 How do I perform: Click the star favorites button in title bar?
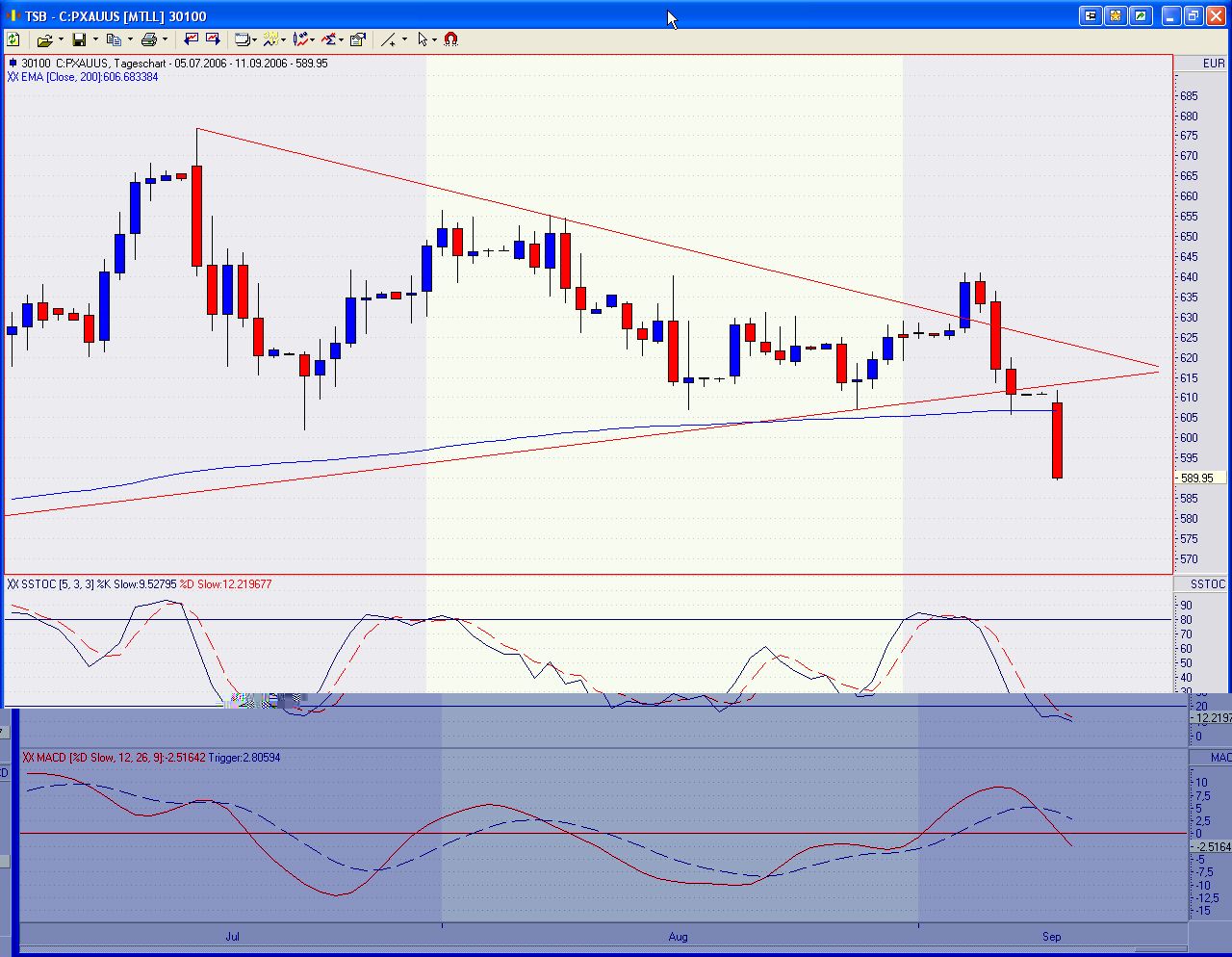click(x=1116, y=15)
